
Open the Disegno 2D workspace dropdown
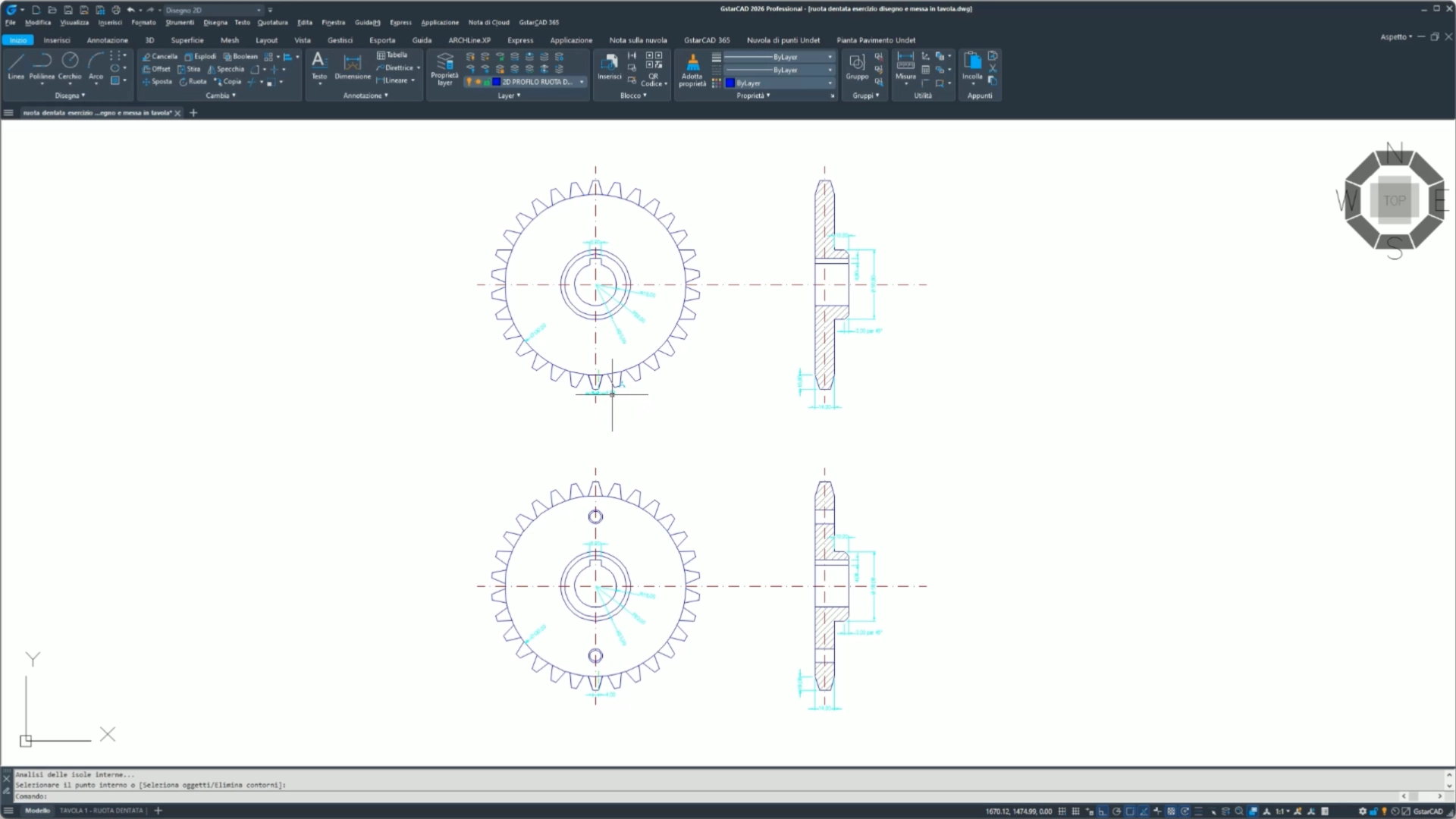click(x=213, y=10)
